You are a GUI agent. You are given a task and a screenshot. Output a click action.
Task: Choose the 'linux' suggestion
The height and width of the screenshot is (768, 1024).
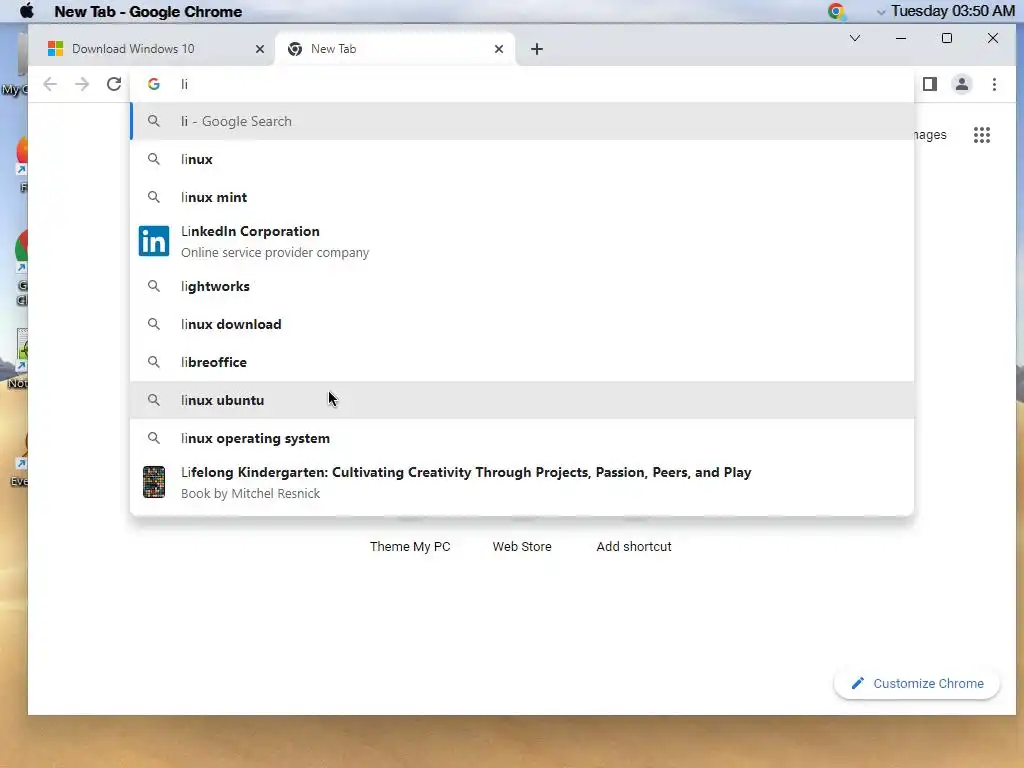pos(522,159)
